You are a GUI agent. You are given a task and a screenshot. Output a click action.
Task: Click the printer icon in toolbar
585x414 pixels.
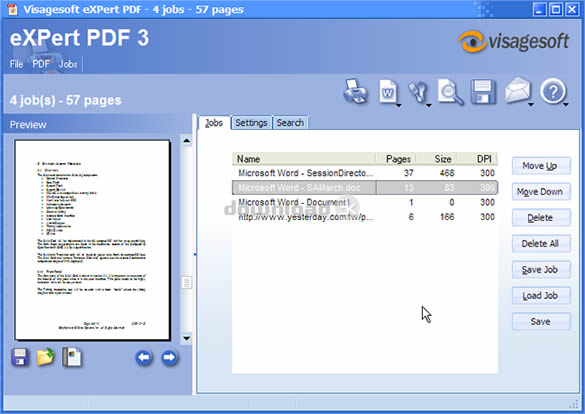[355, 91]
